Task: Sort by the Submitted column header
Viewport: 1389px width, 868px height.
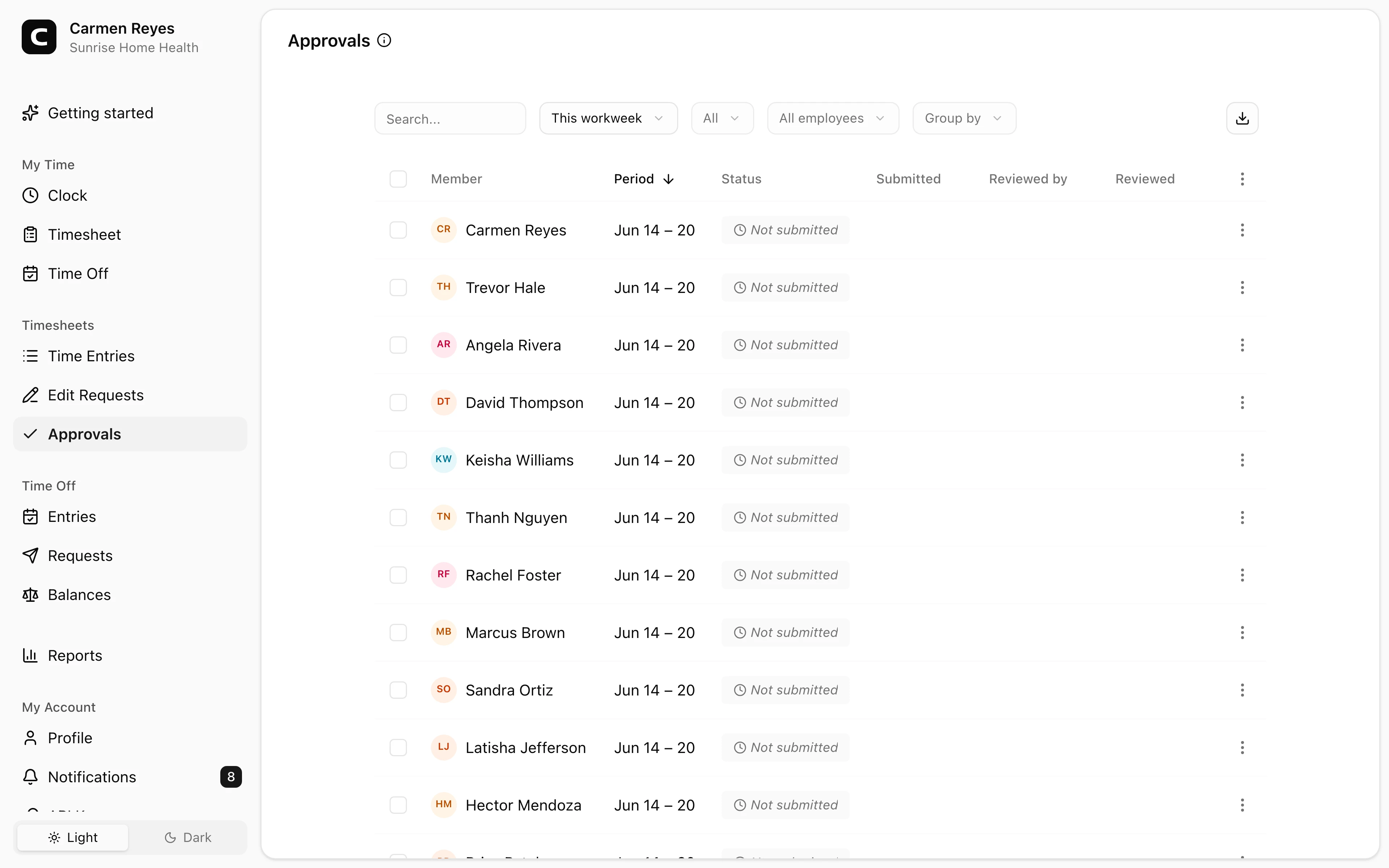Action: click(x=908, y=179)
